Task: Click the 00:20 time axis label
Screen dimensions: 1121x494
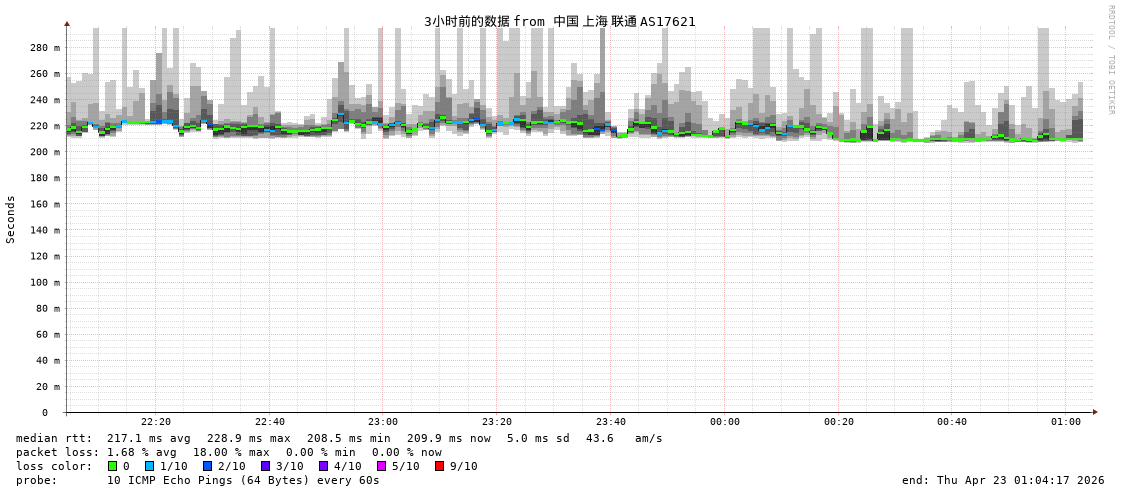Action: click(x=839, y=422)
